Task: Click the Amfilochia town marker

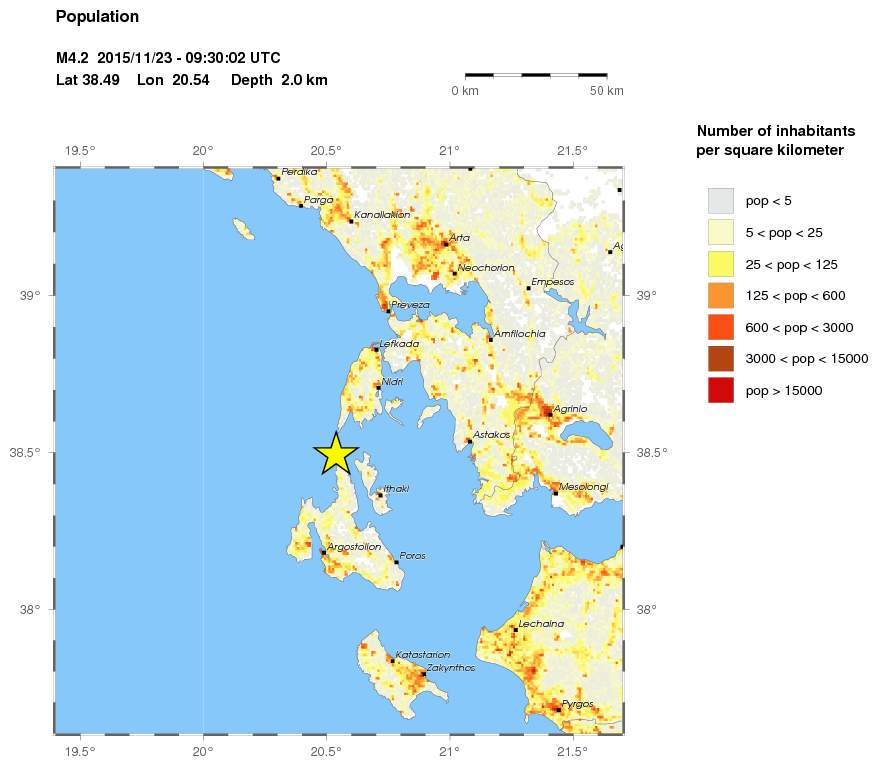Action: pos(490,339)
